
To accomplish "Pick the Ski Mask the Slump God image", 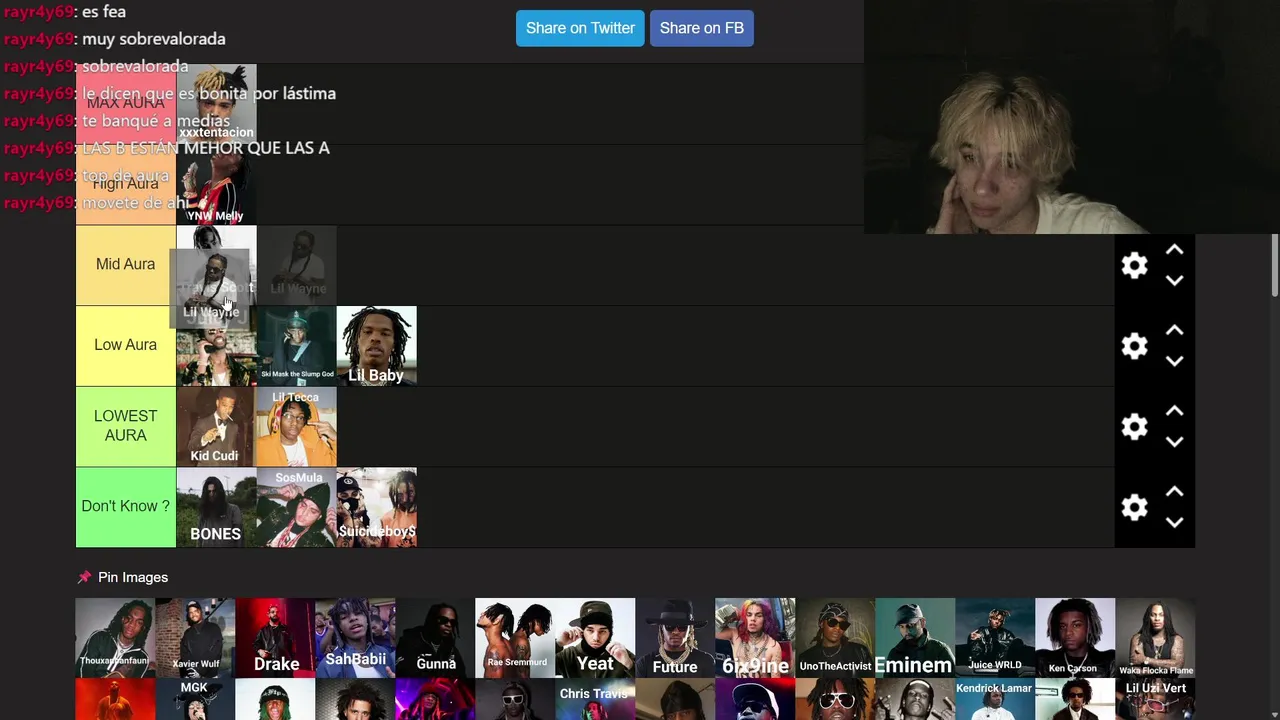I will (297, 346).
